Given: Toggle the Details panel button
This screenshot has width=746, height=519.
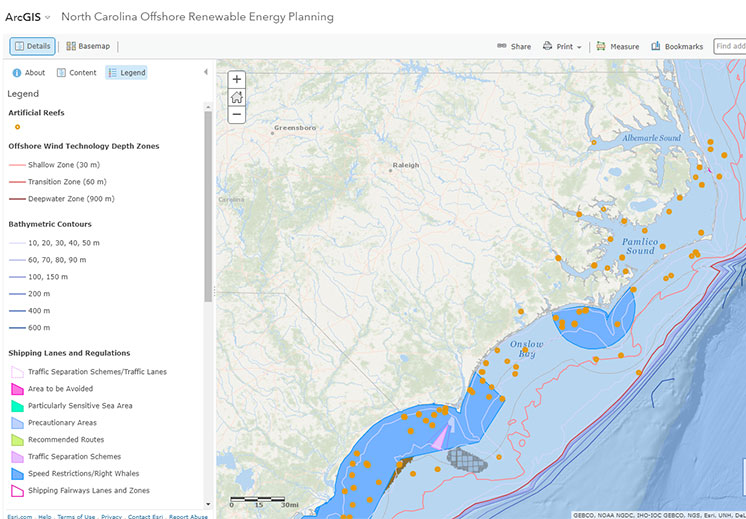Looking at the screenshot, I should (33, 46).
